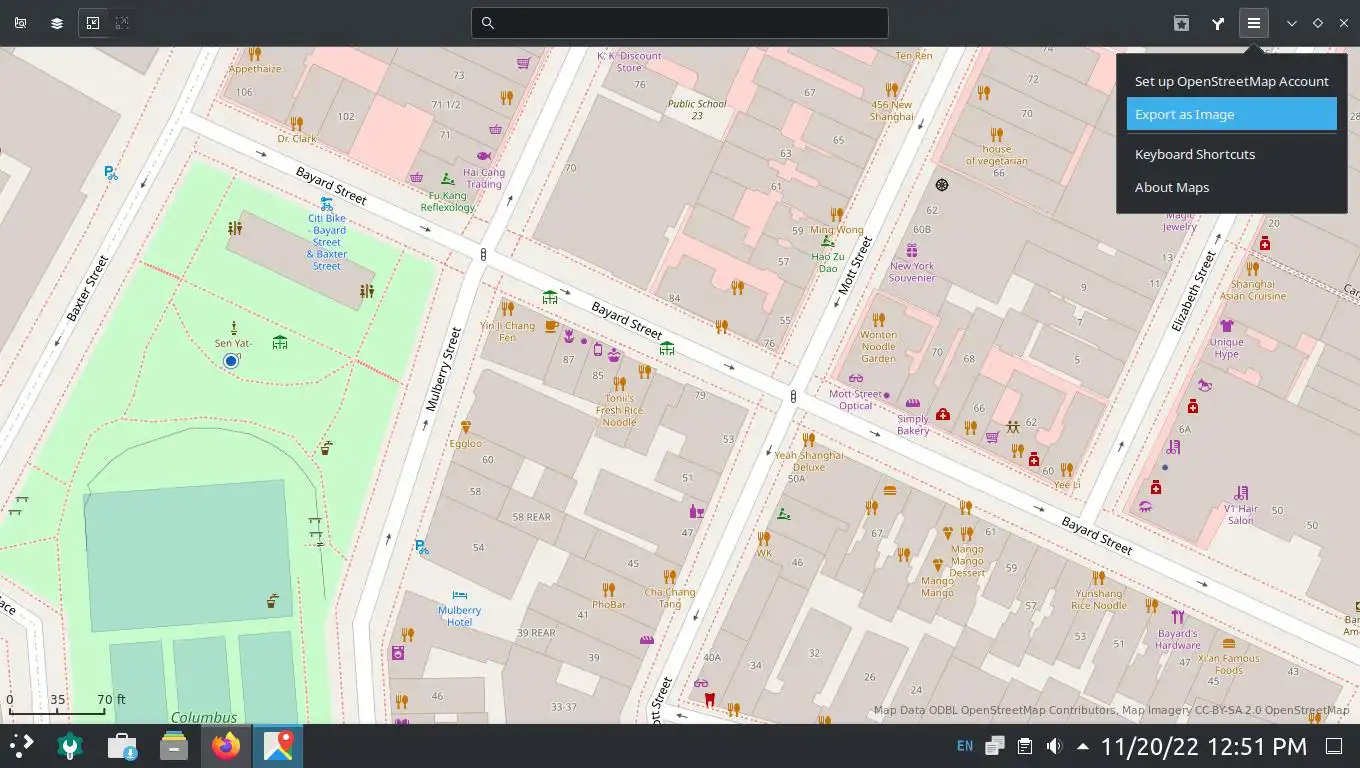Open the favorites star button
1360x768 pixels.
tap(1181, 23)
